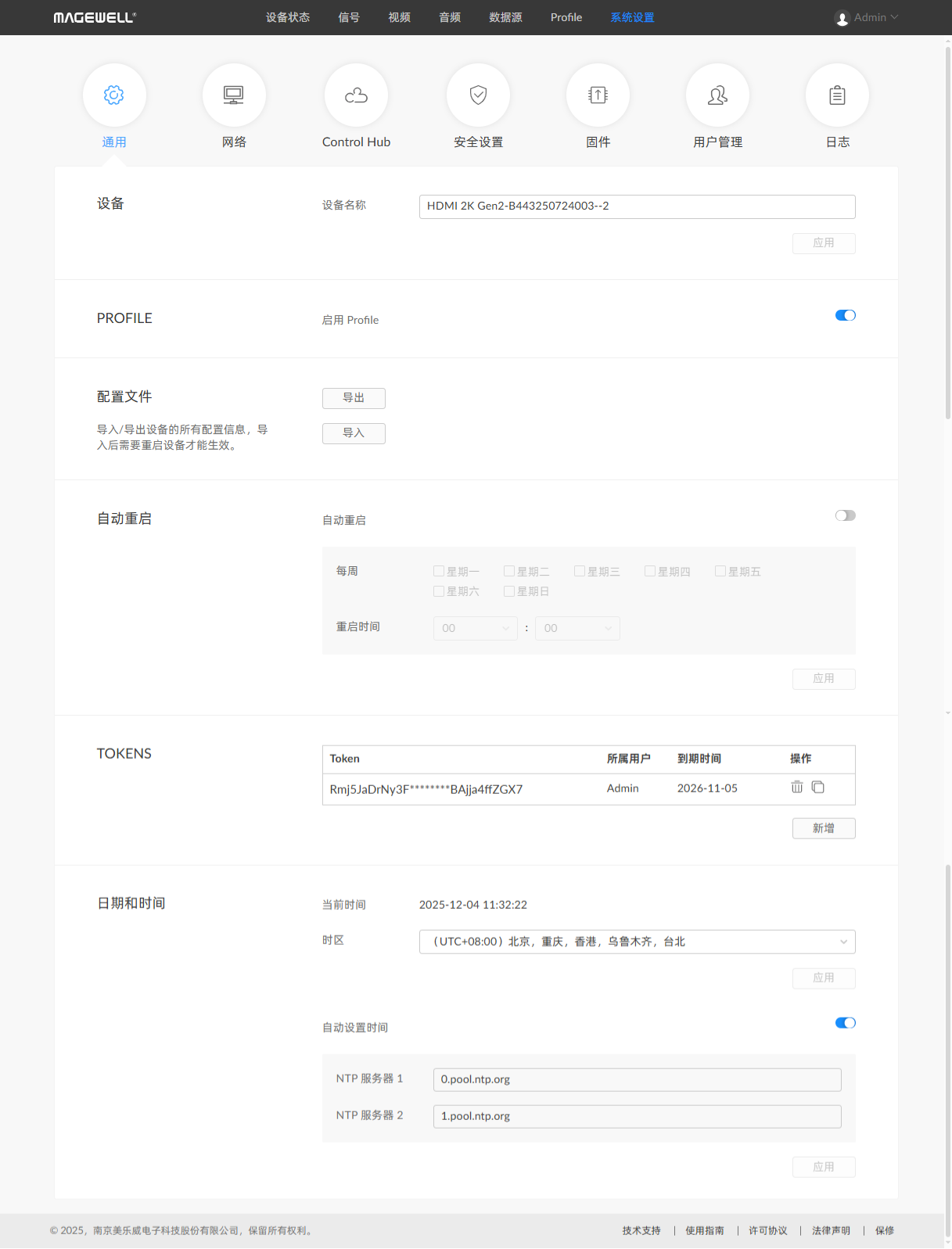The width and height of the screenshot is (952, 1249).
Task: Open the 固件 firmware upgrade icon
Action: [x=598, y=95]
